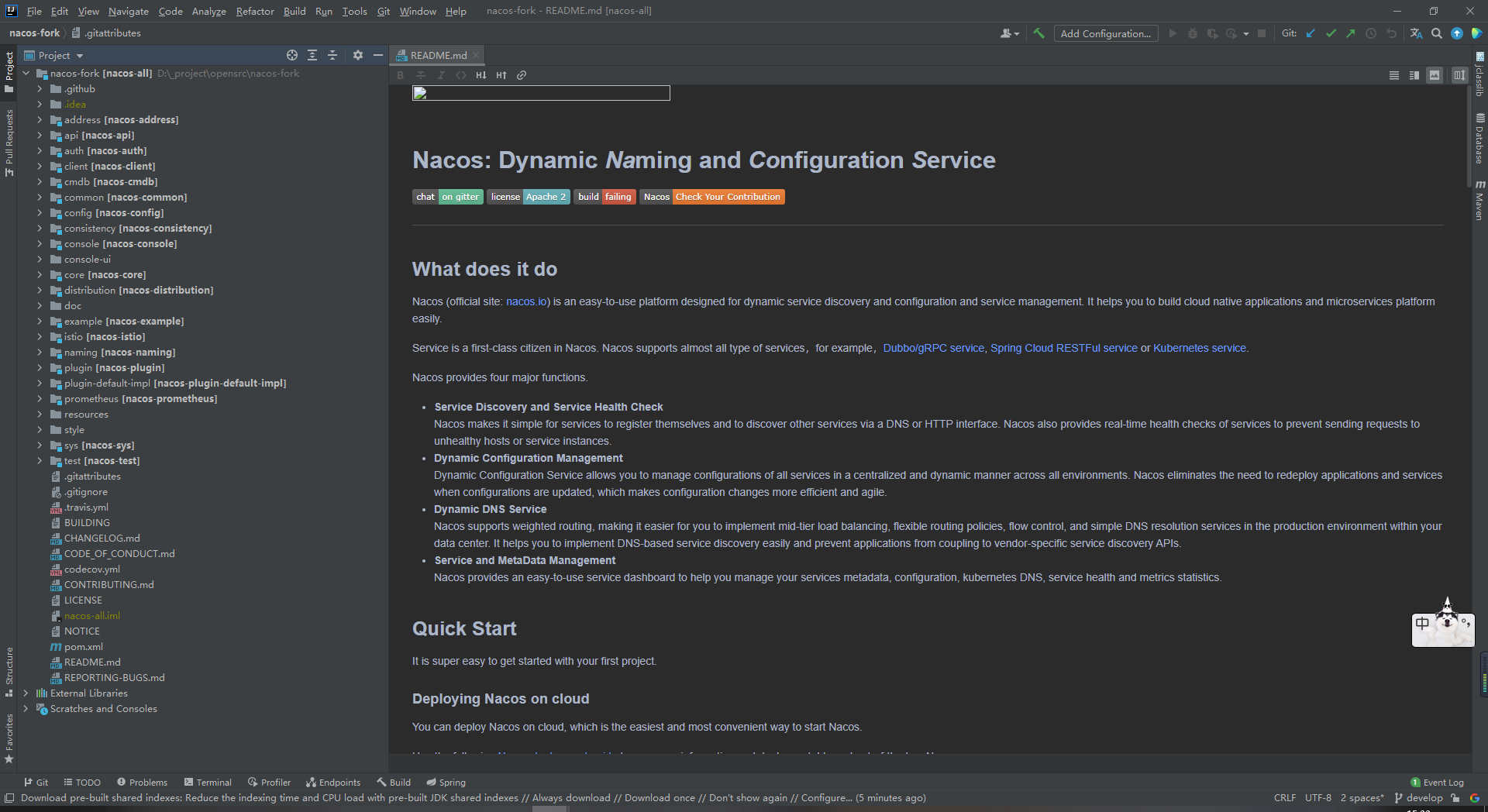Expand the naming [nacos-naming] module

tap(40, 353)
